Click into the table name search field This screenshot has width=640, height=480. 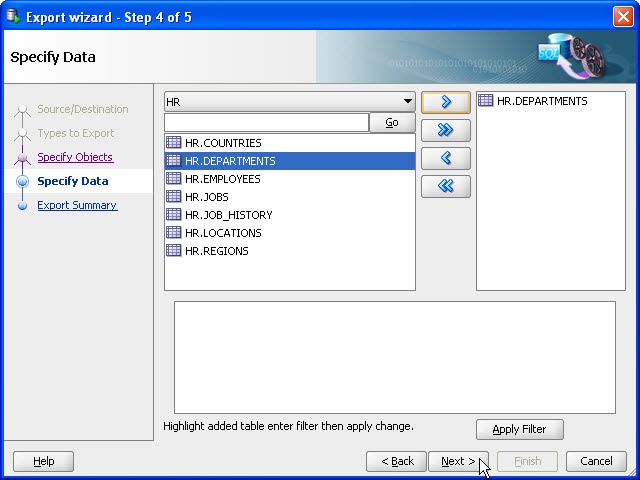click(267, 122)
